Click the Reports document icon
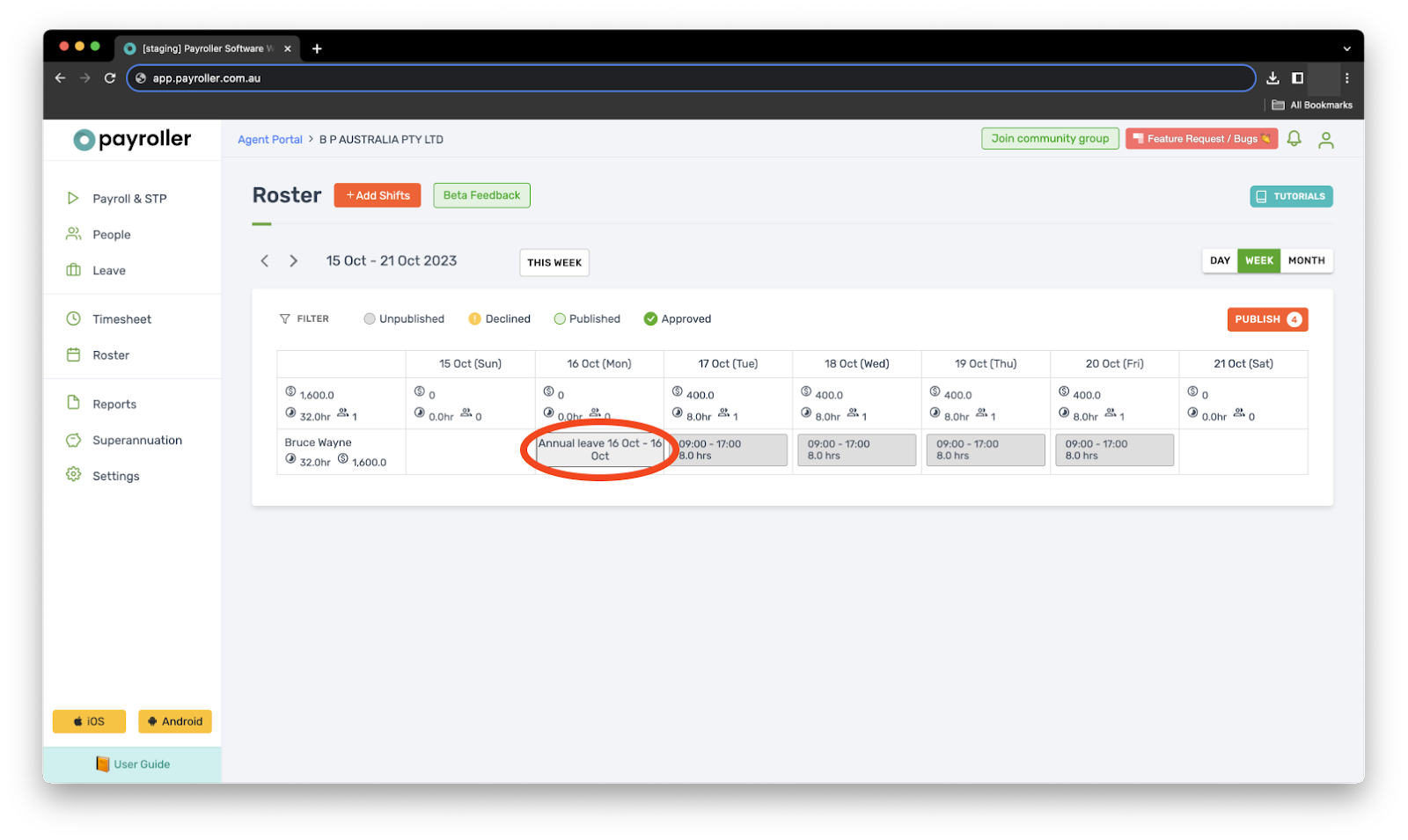This screenshot has height=840, width=1408. pos(74,404)
